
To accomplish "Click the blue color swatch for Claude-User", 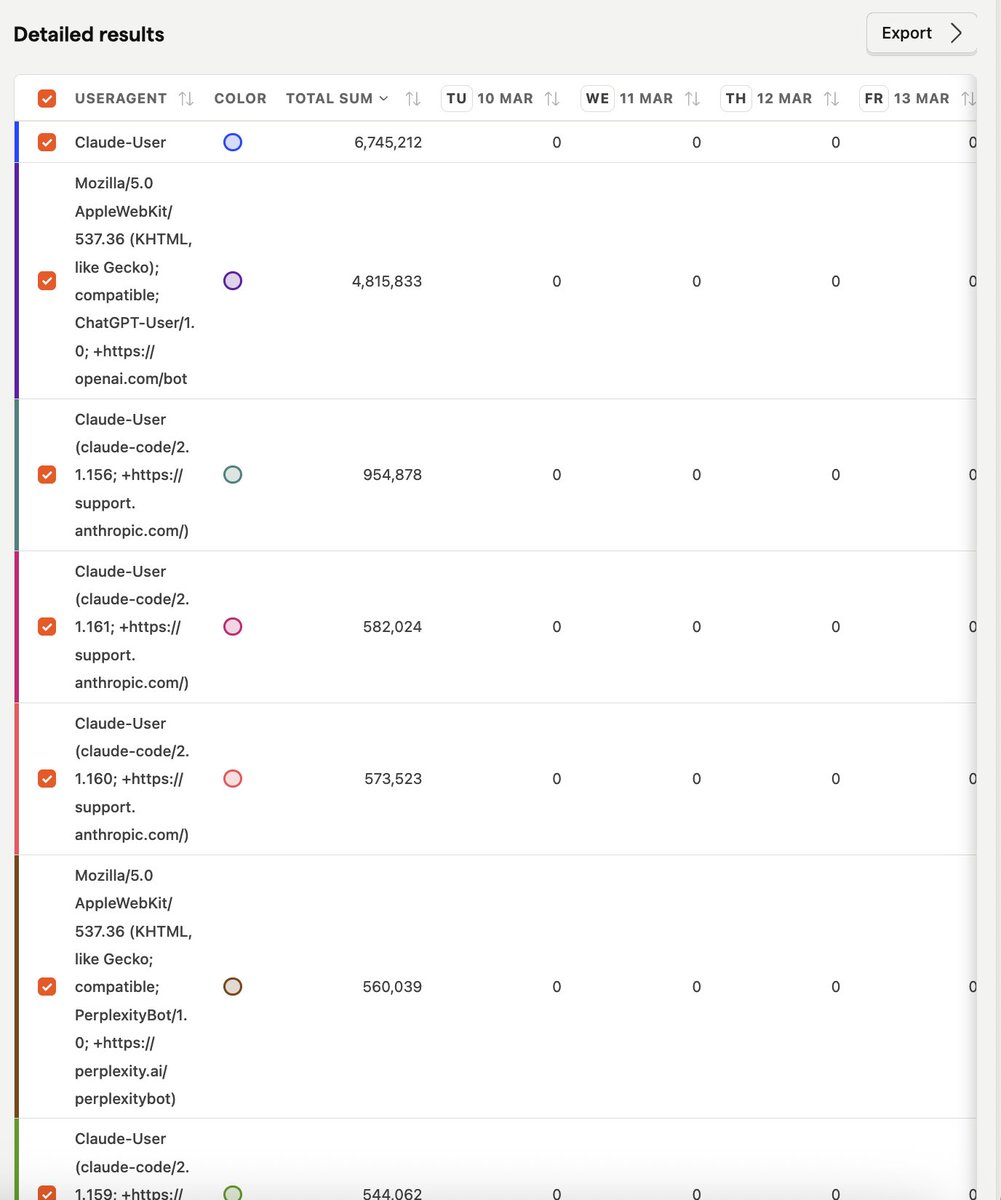I will [233, 142].
